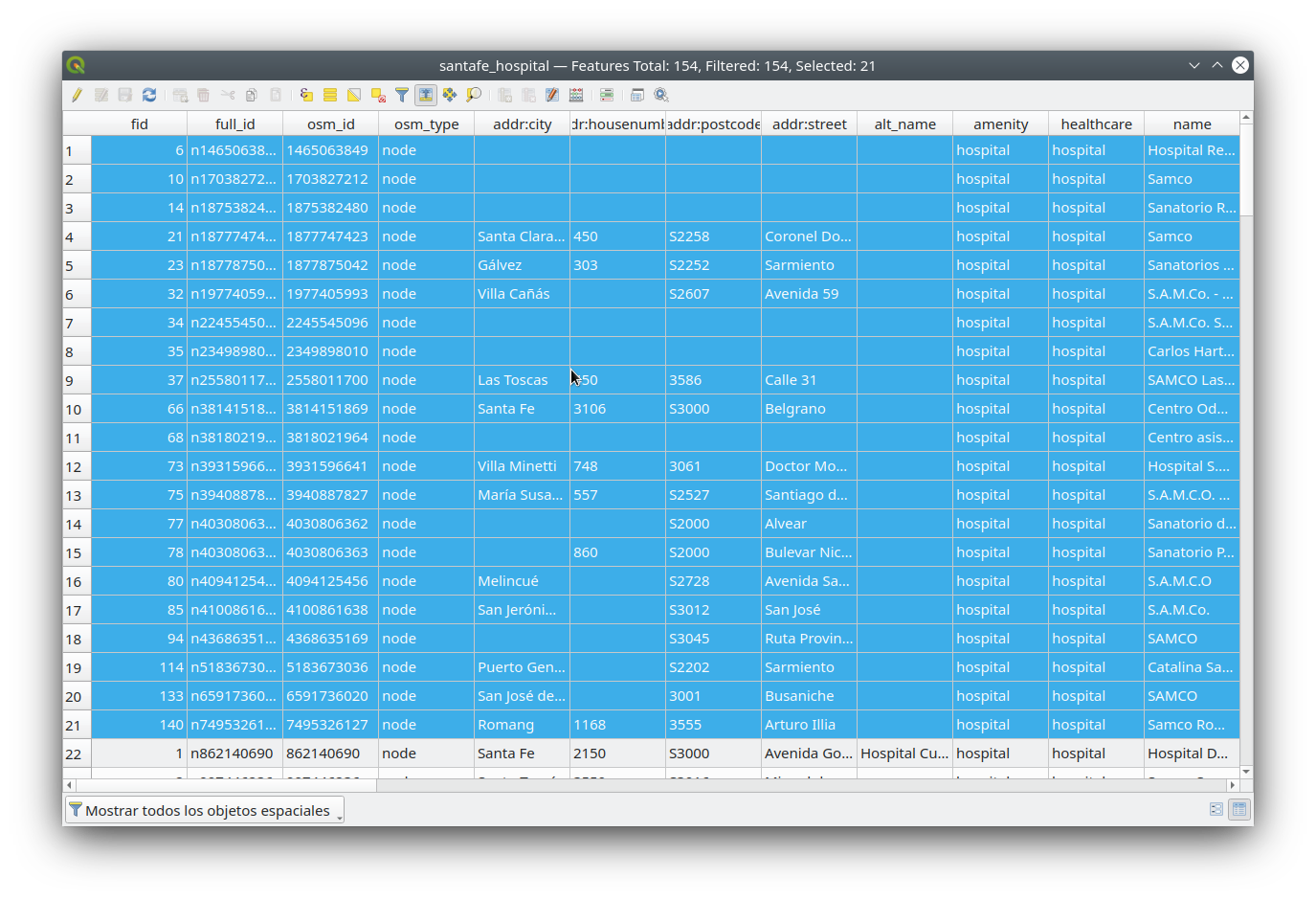Viewport: 1316px width, 900px height.
Task: Select row number 22
Action: pyautogui.click(x=78, y=754)
